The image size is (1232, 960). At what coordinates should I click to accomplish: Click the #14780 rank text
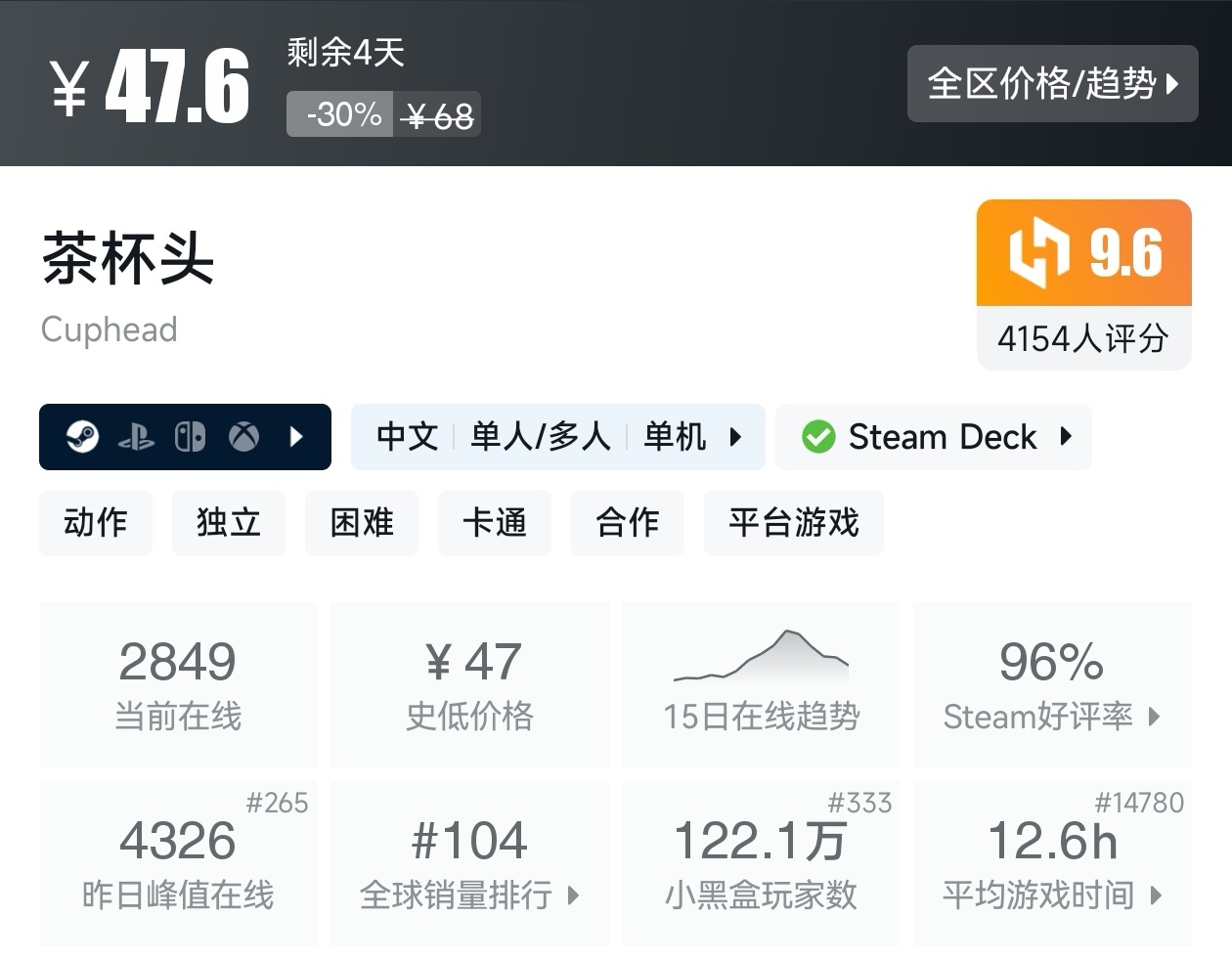(x=1139, y=804)
